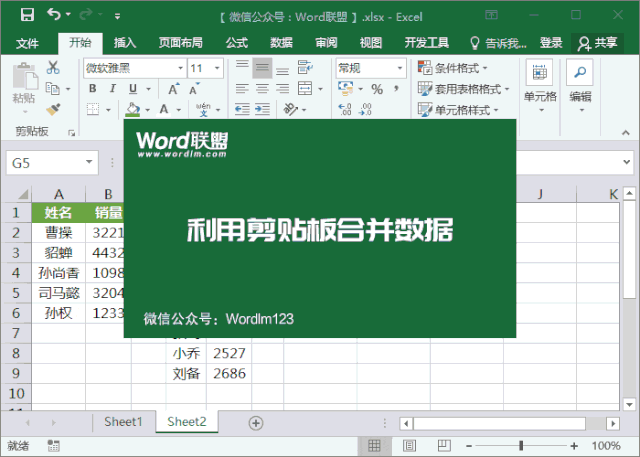Toggle middle vertical alignment

pos(262,67)
